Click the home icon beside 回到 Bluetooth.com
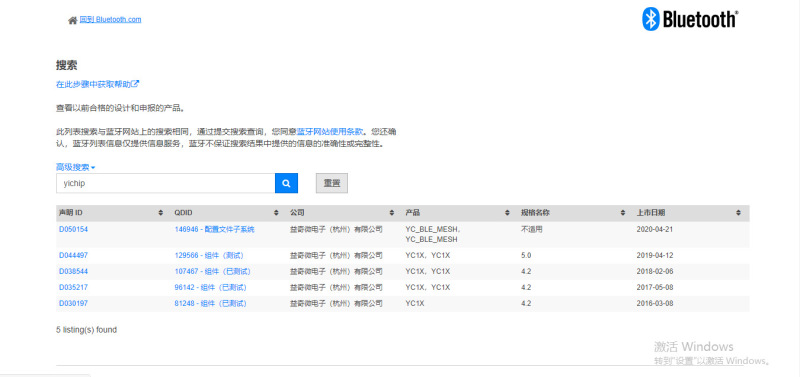800x377 pixels. point(72,21)
